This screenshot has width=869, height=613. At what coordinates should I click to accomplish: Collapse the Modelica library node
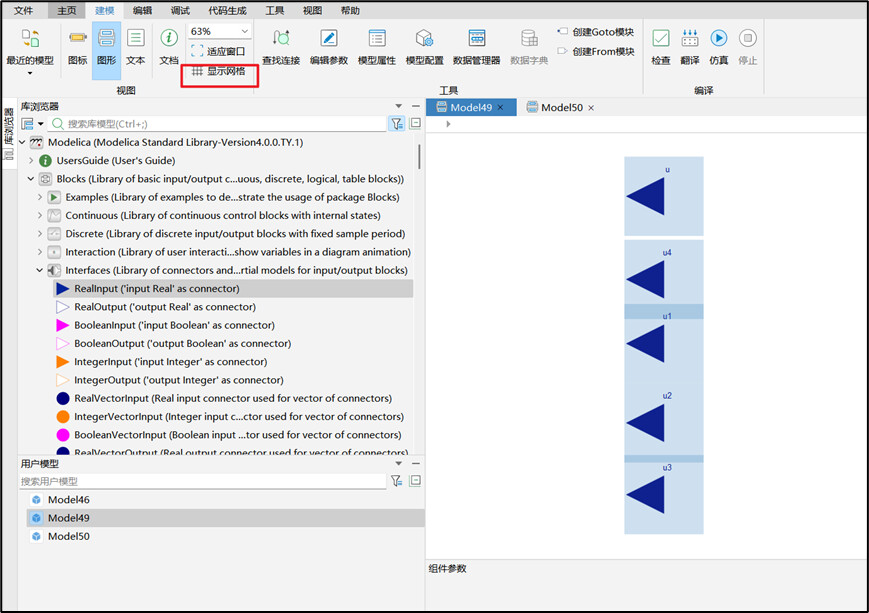click(22, 142)
